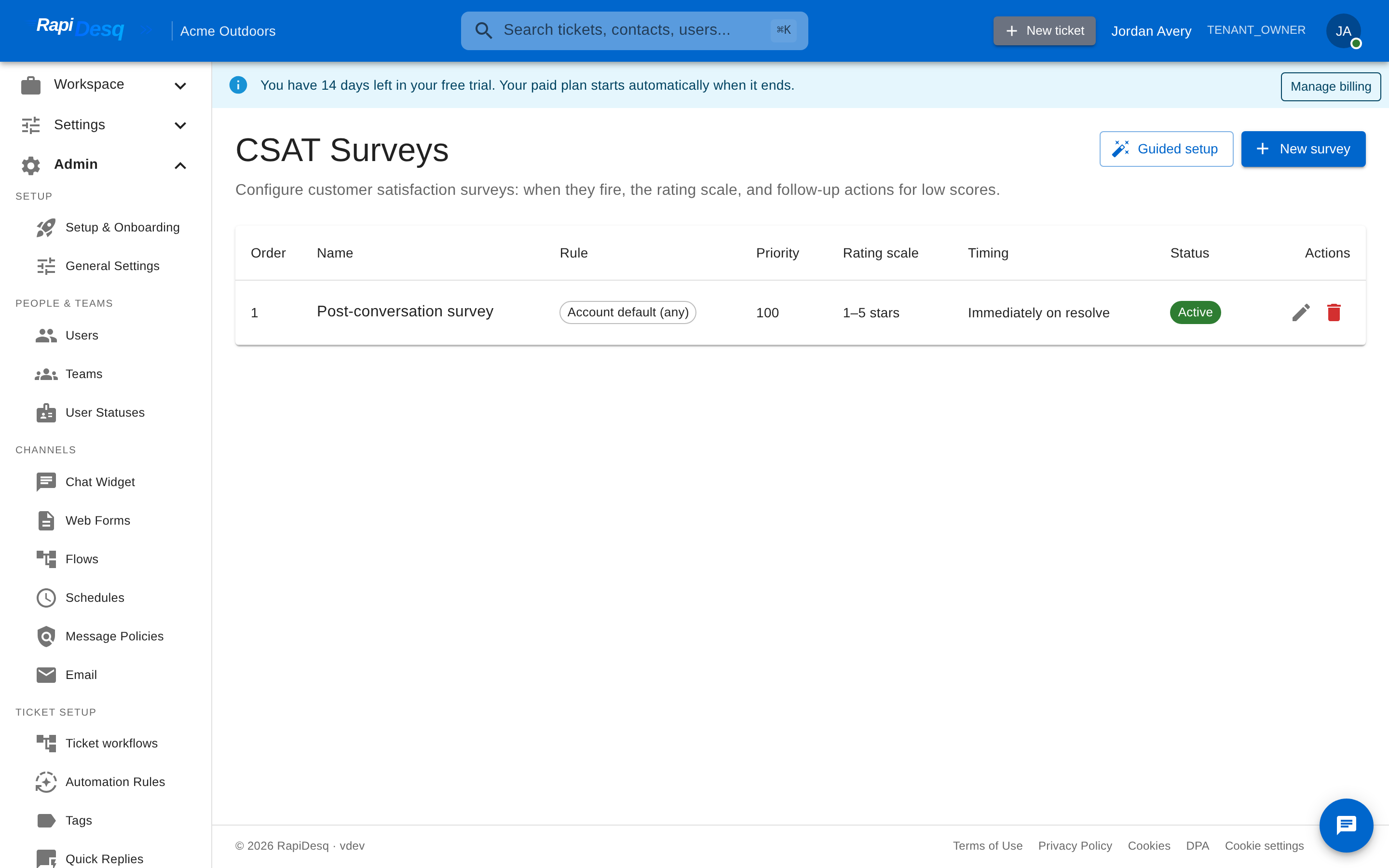This screenshot has width=1389, height=868.
Task: Create a New survey
Action: [1303, 149]
